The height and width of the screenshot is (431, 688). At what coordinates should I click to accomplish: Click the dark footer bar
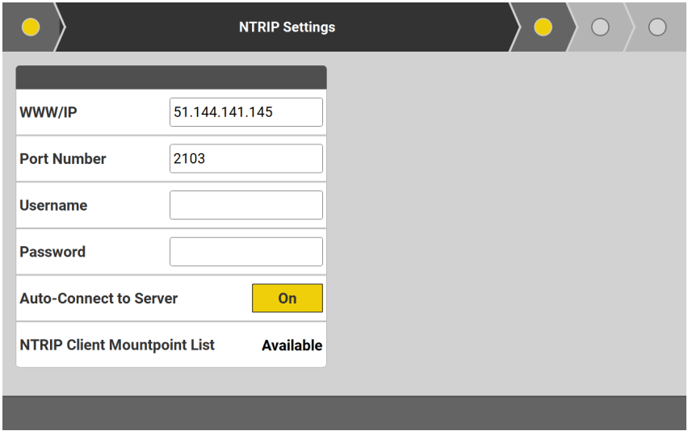(344, 412)
